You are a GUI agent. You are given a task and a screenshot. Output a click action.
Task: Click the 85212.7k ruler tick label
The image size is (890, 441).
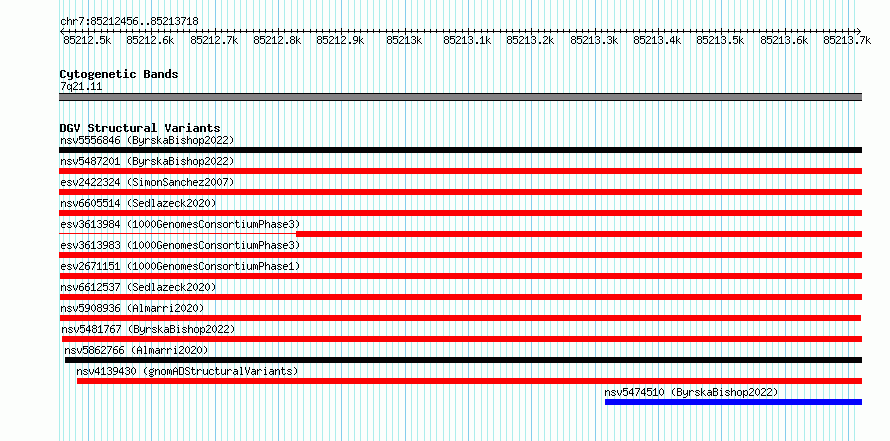coord(213,40)
